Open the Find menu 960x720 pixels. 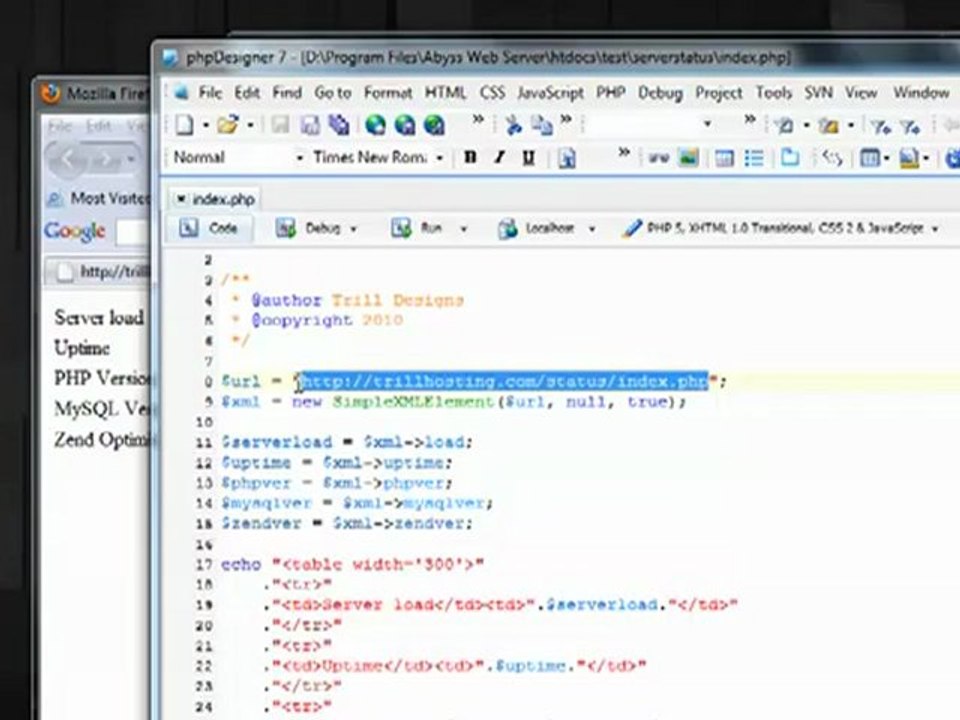(287, 93)
